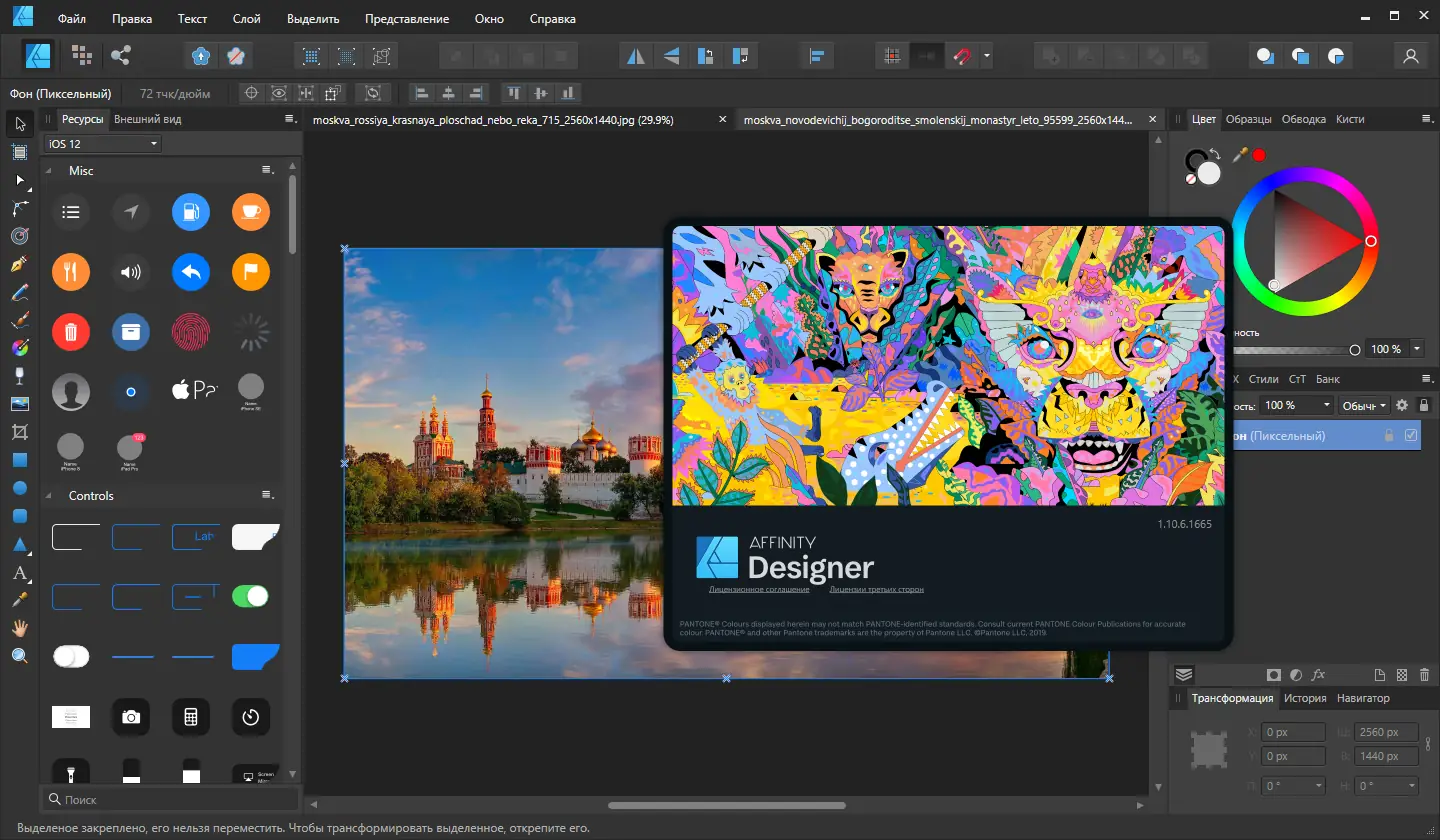
Task: Switch to the История tab
Action: point(1305,698)
